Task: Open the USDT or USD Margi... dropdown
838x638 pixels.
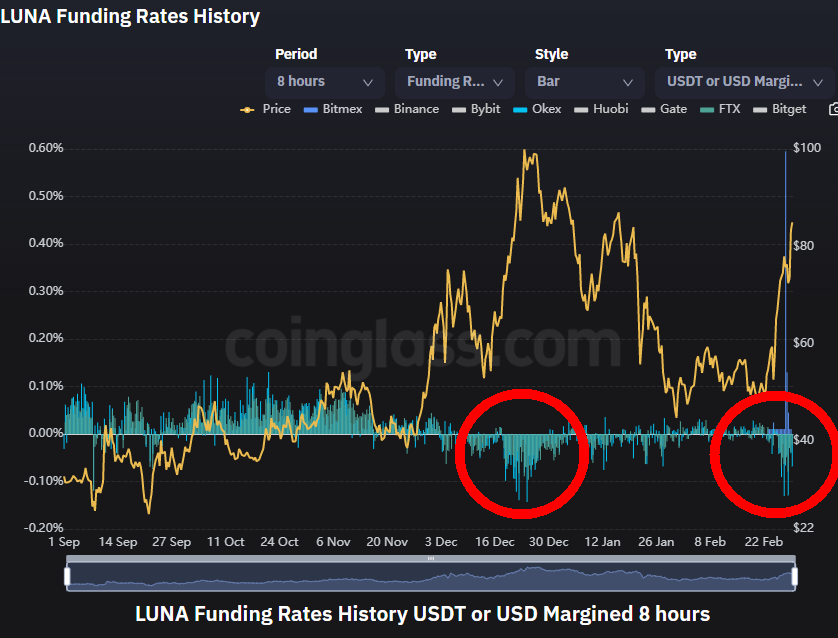Action: 744,82
